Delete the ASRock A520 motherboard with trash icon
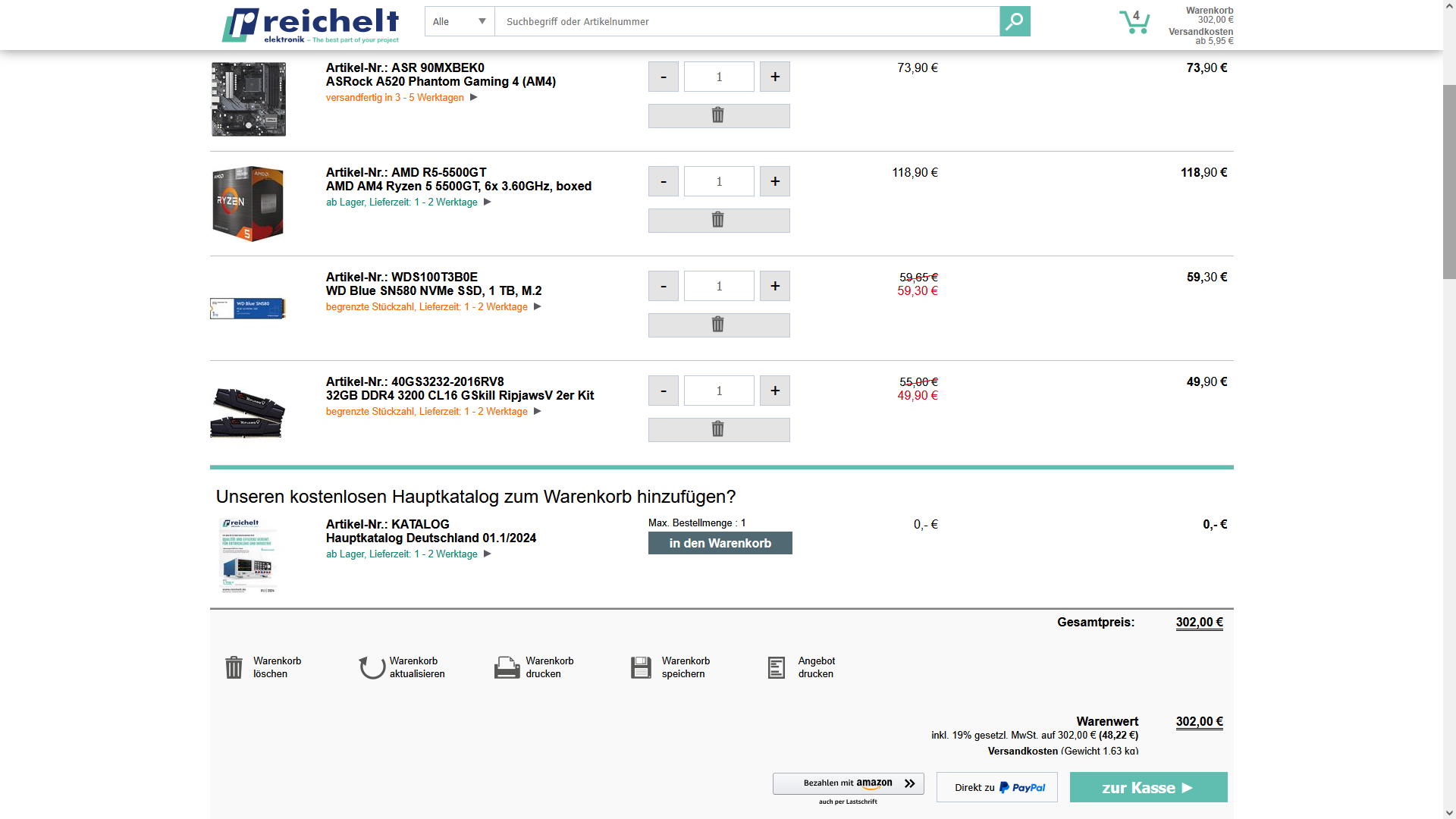1456x819 pixels. coord(718,115)
